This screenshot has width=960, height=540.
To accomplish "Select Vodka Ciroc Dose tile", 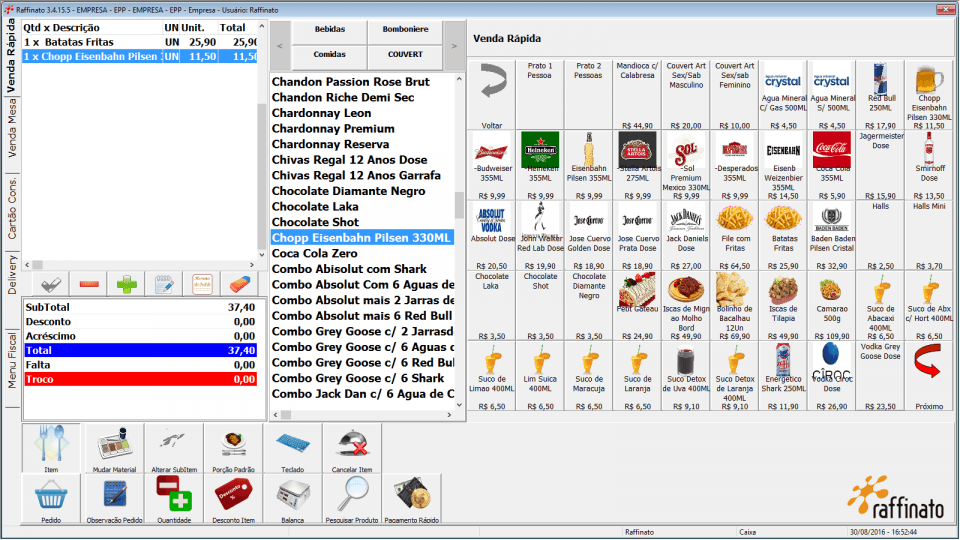I will point(831,376).
